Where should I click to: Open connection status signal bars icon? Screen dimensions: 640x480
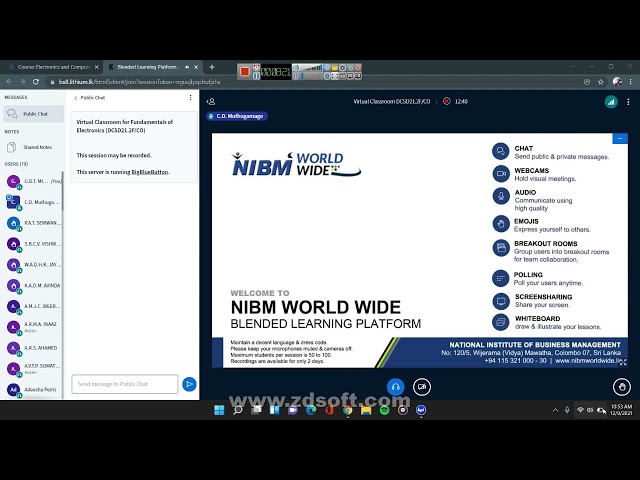tap(611, 102)
